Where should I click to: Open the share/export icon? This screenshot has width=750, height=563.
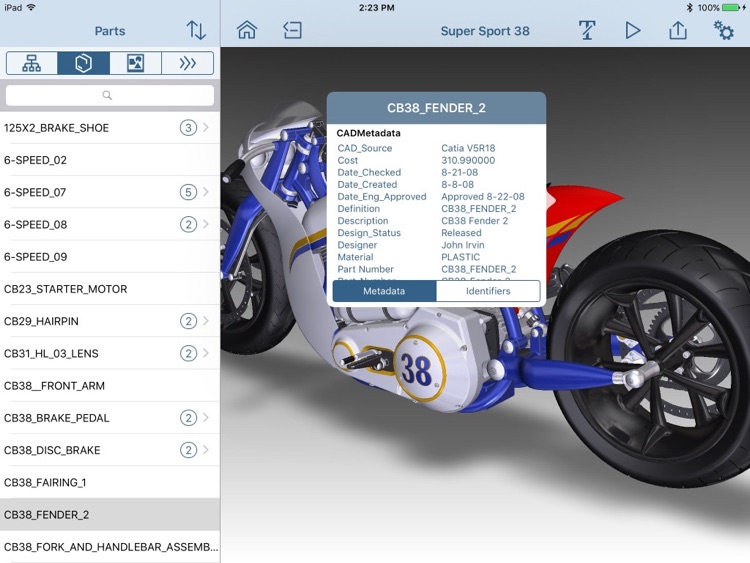(x=678, y=30)
